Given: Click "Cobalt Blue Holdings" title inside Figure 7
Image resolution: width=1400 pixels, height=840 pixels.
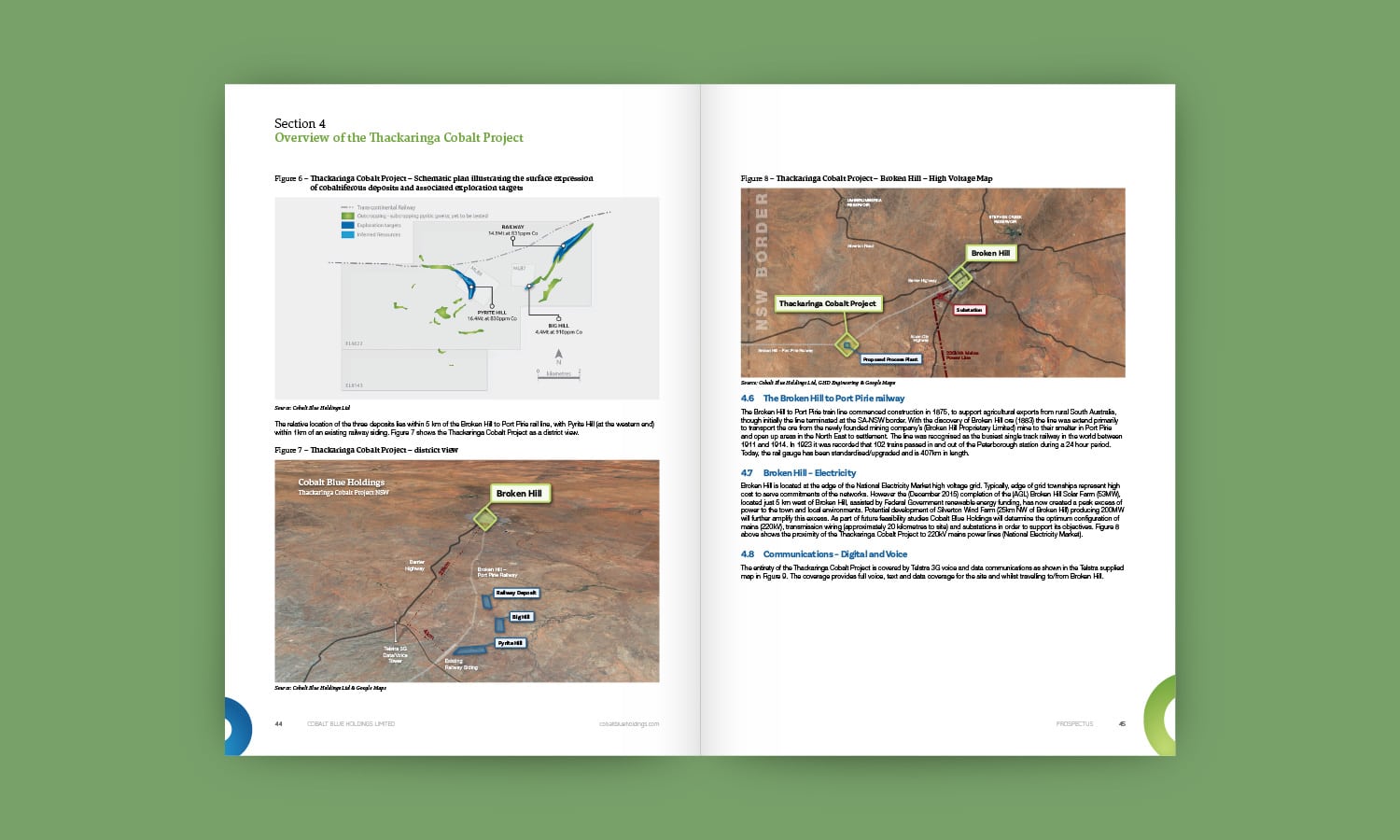Looking at the screenshot, I should click(x=342, y=483).
